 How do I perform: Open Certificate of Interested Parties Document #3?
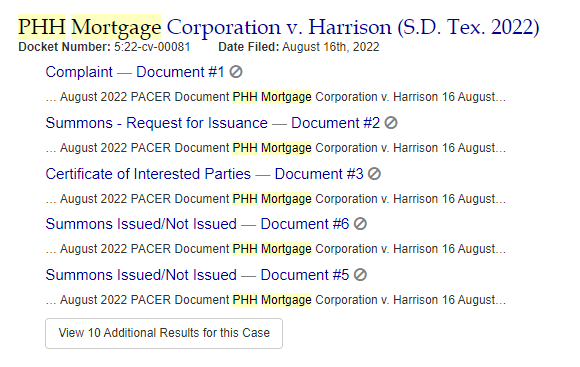point(205,174)
